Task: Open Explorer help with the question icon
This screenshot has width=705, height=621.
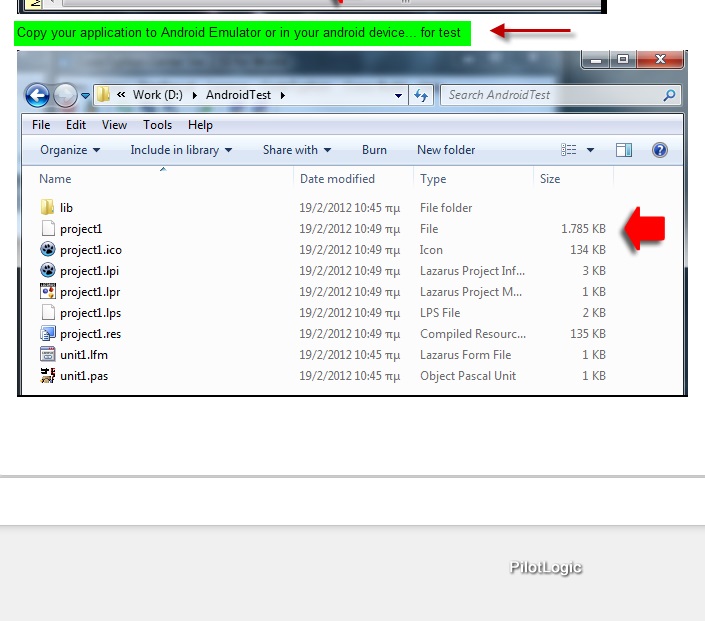Action: 660,150
